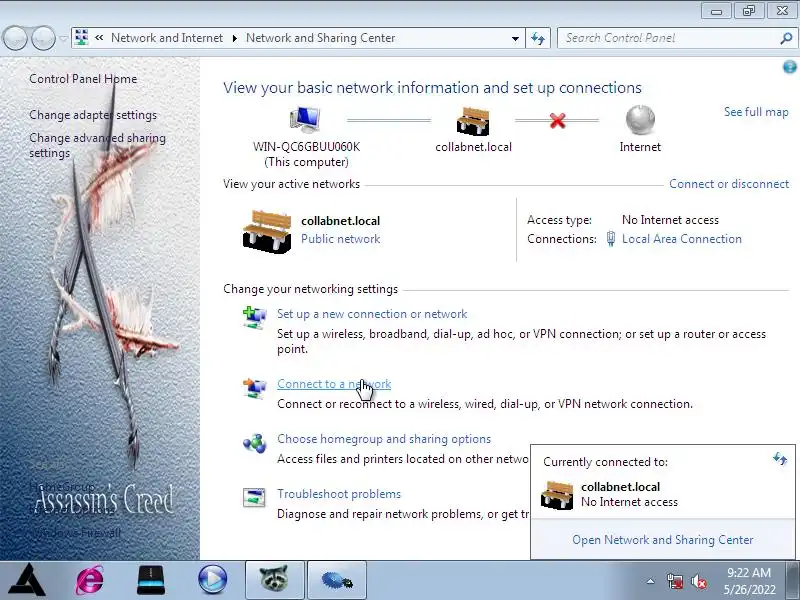Click the address bar refresh button
The width and height of the screenshot is (800, 600).
coord(538,38)
